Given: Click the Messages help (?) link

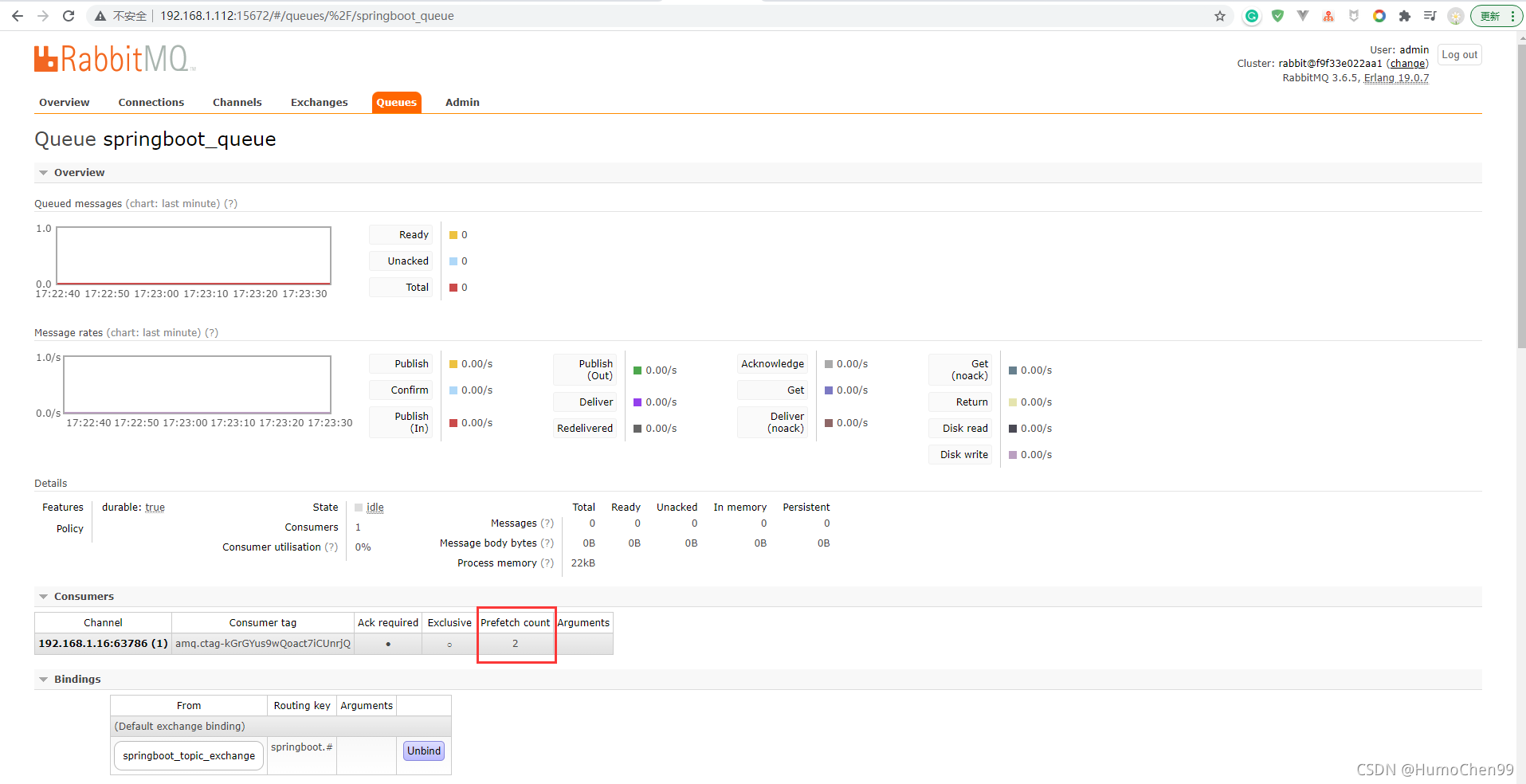Looking at the screenshot, I should coord(547,523).
